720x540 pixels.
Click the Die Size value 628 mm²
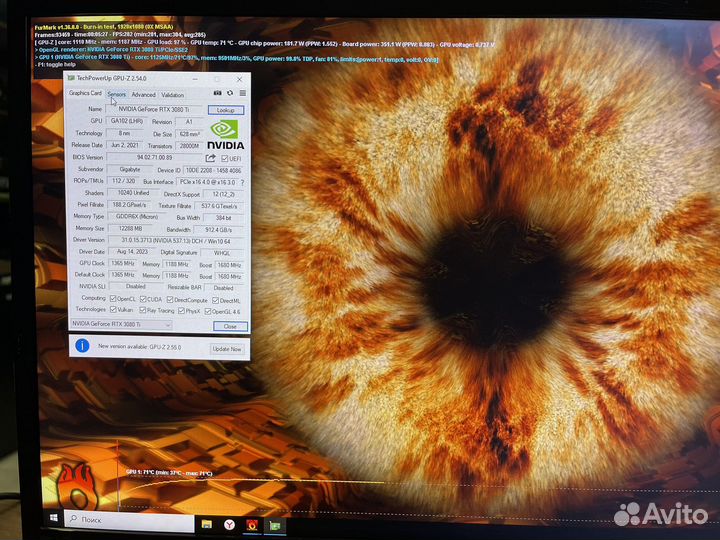189,134
